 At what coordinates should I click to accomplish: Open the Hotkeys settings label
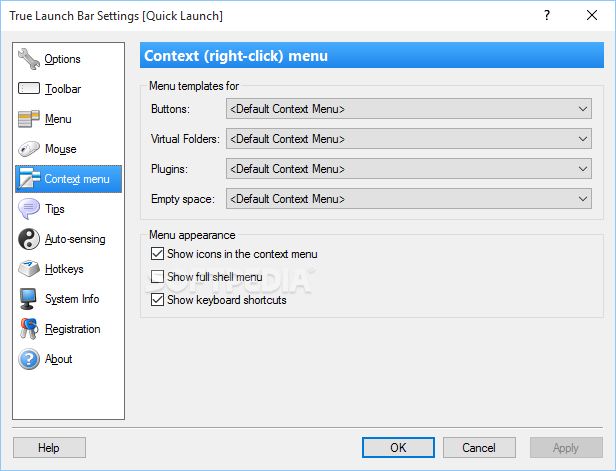click(x=64, y=269)
